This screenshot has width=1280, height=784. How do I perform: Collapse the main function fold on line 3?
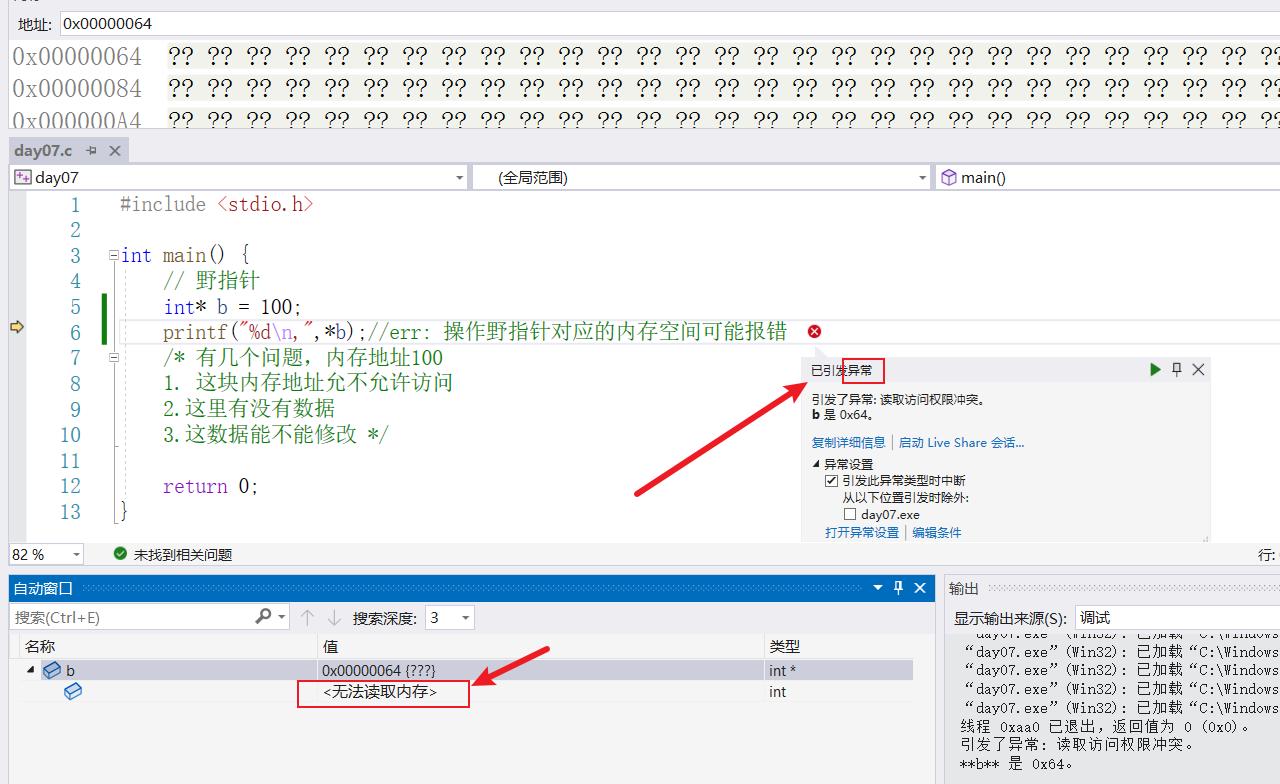114,256
